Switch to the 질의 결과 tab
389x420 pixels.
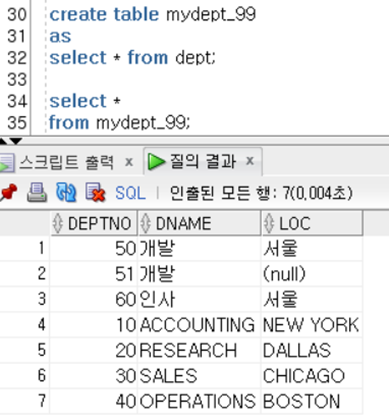[x=203, y=162]
